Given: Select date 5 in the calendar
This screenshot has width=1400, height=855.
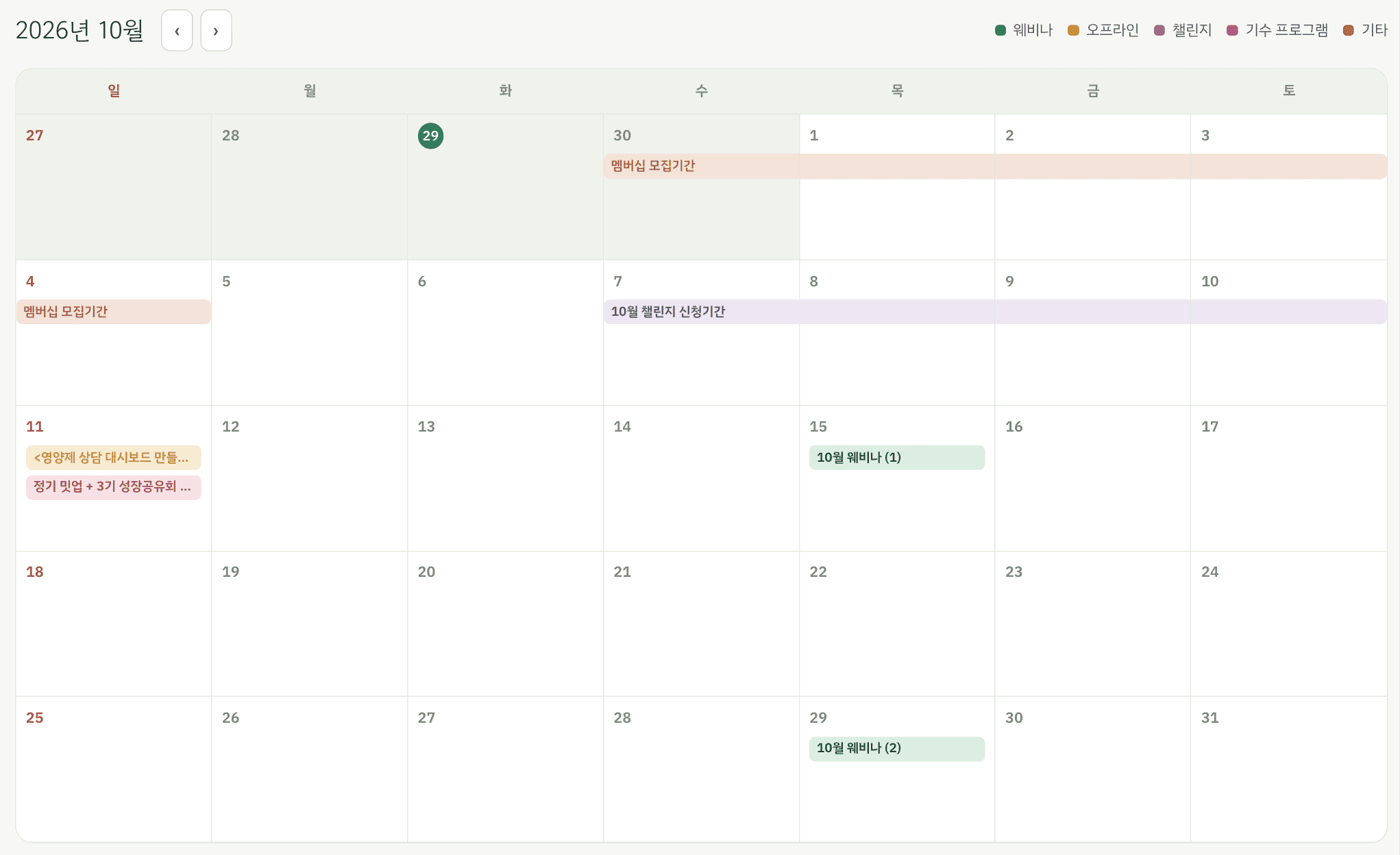Looking at the screenshot, I should pyautogui.click(x=226, y=282).
